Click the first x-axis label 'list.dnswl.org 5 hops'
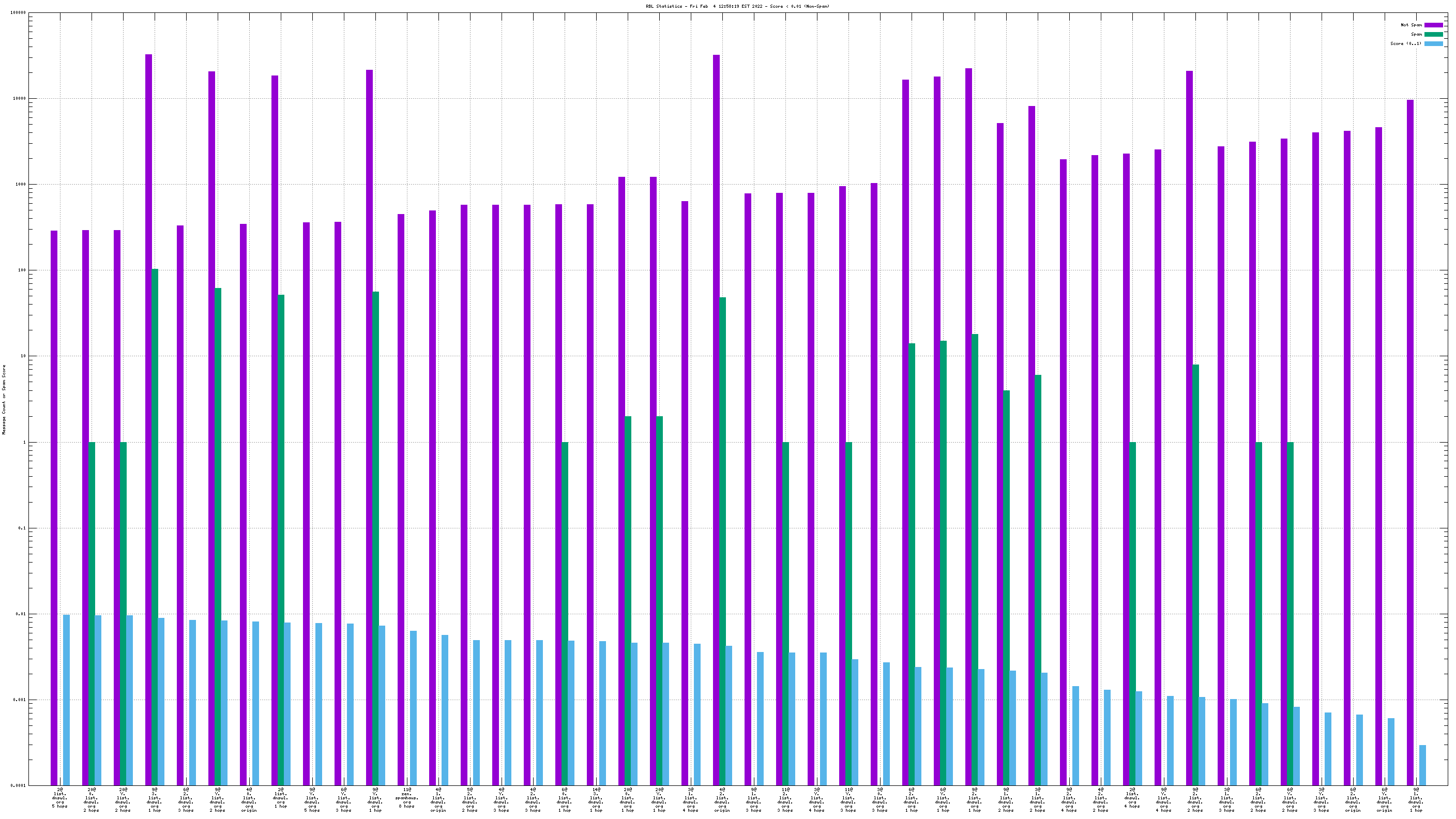Image resolution: width=1456 pixels, height=819 pixels. point(60,797)
